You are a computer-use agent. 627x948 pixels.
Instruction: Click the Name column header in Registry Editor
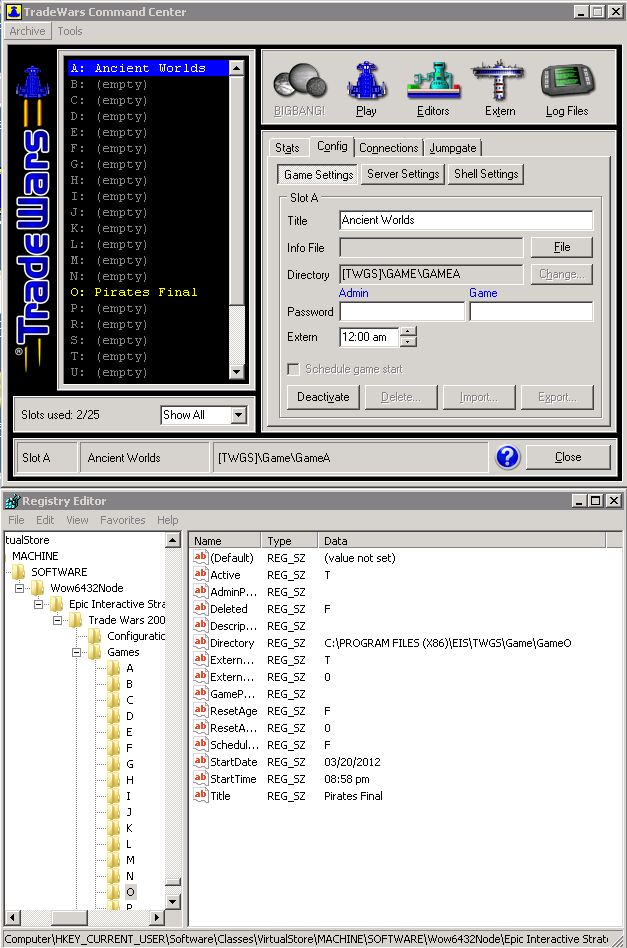click(x=225, y=541)
